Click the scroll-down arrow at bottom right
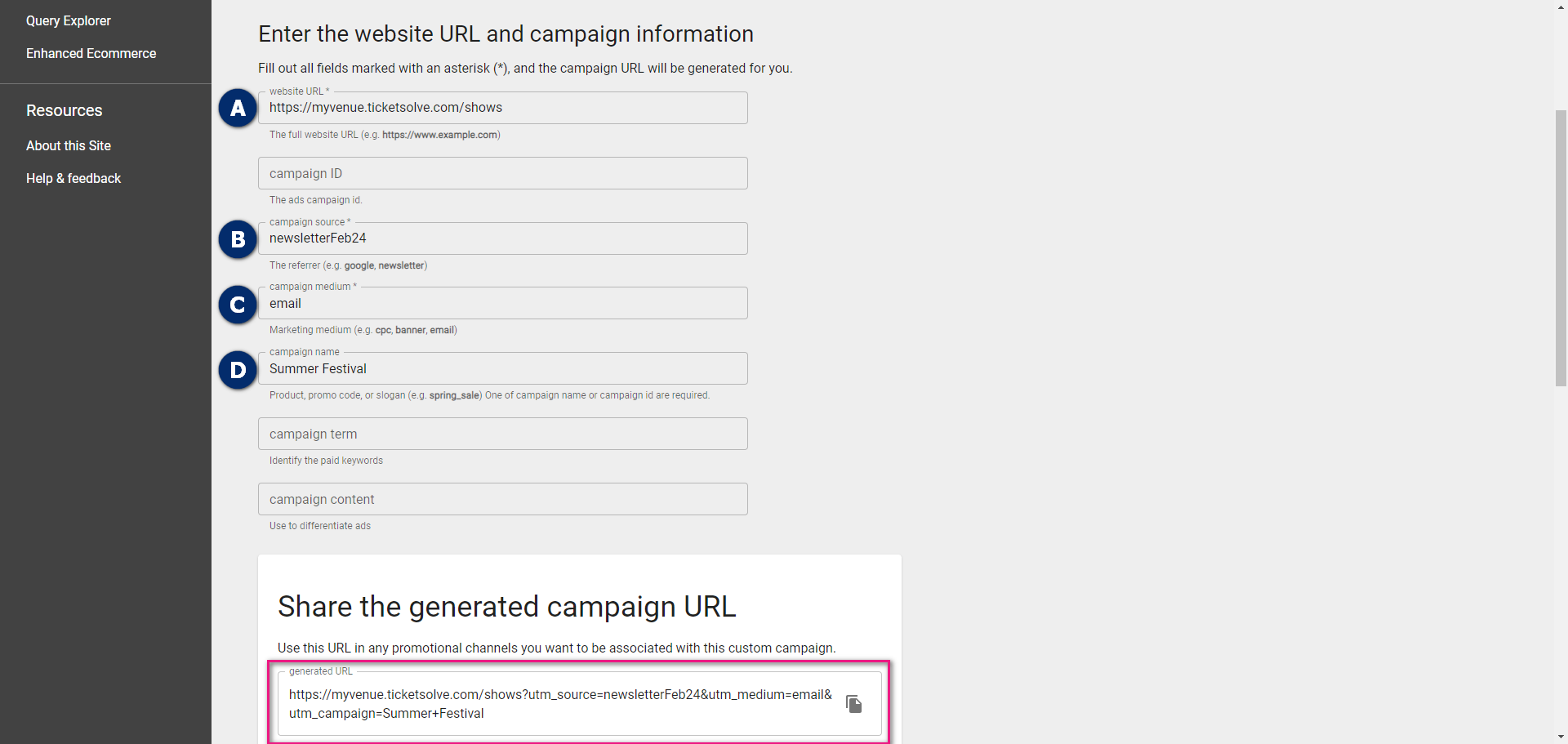The height and width of the screenshot is (744, 1568). (1561, 737)
